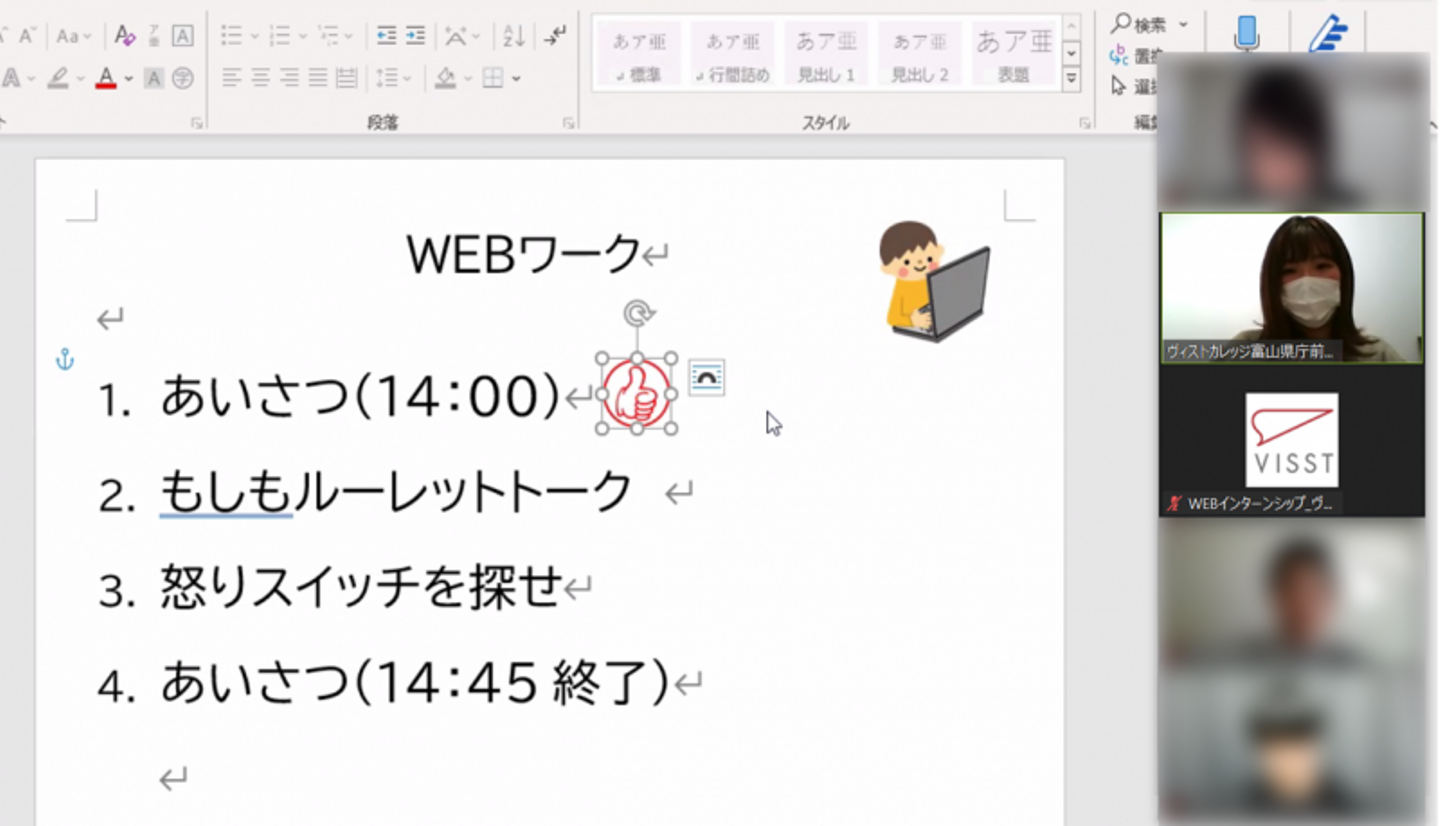Apply borders to the paragraph
Viewport: 1440px width, 826px height.
(492, 78)
